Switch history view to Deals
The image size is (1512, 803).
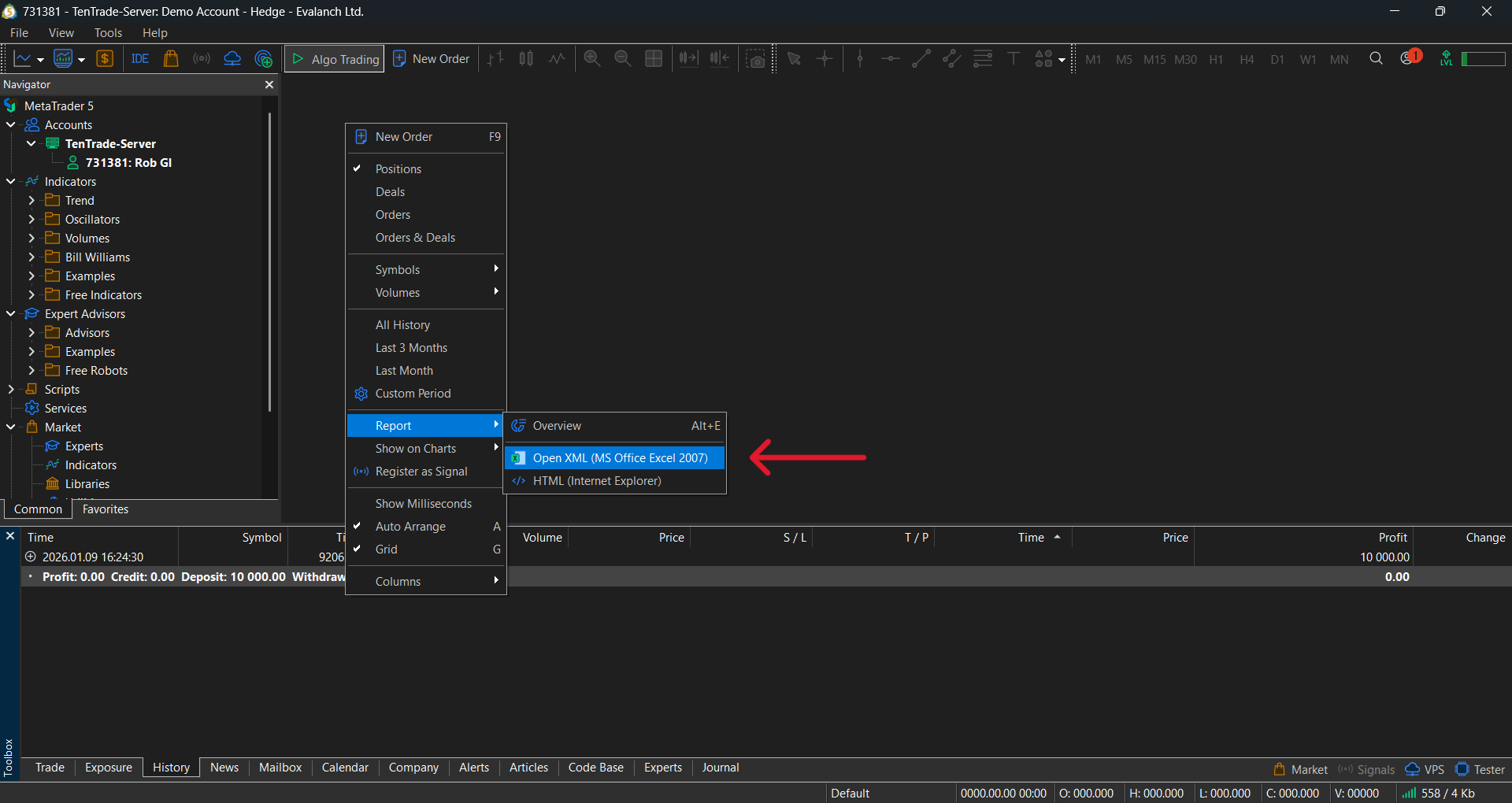(426, 192)
